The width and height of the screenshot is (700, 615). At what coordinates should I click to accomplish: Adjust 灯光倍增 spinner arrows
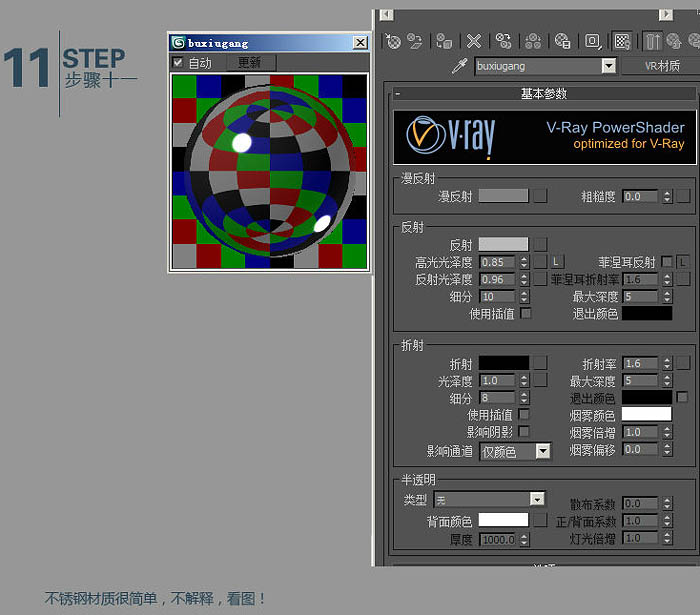click(x=667, y=538)
